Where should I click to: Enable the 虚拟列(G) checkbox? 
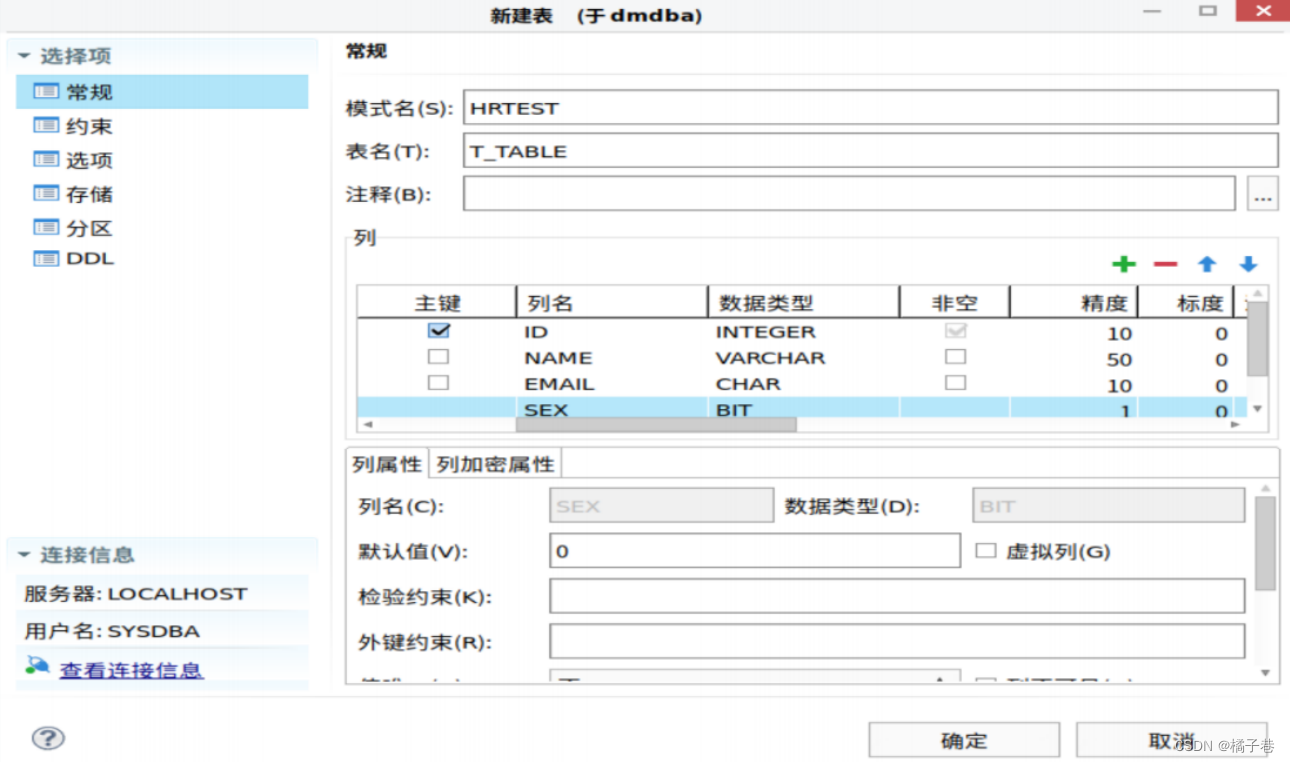(986, 551)
